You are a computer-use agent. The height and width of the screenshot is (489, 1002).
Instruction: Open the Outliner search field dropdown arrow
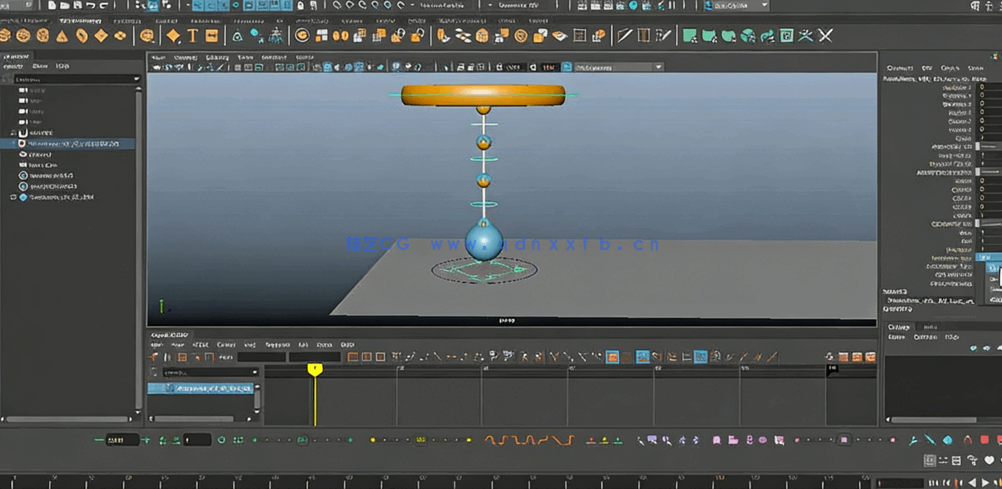coord(136,79)
